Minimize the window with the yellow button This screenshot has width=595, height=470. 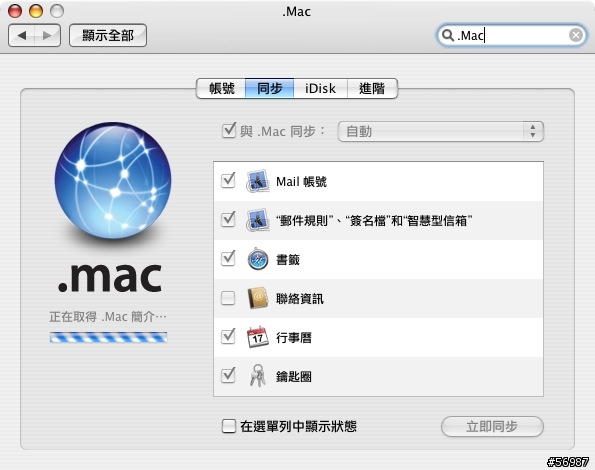point(36,11)
